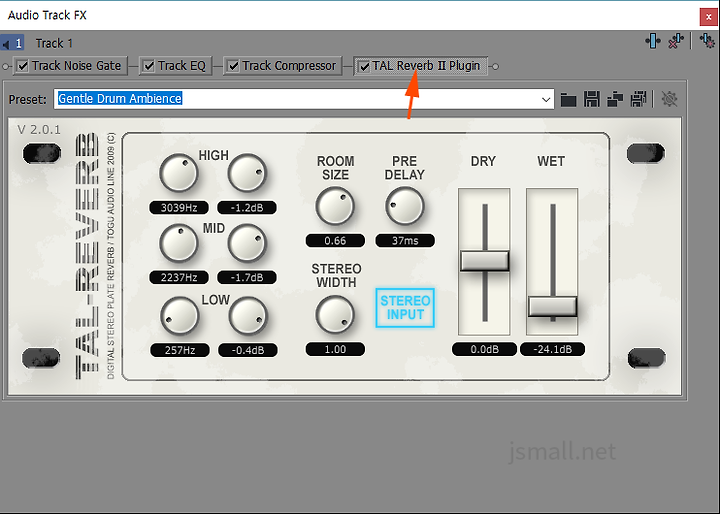720x514 pixels.
Task: Toggle the STEREO INPUT button
Action: (405, 308)
